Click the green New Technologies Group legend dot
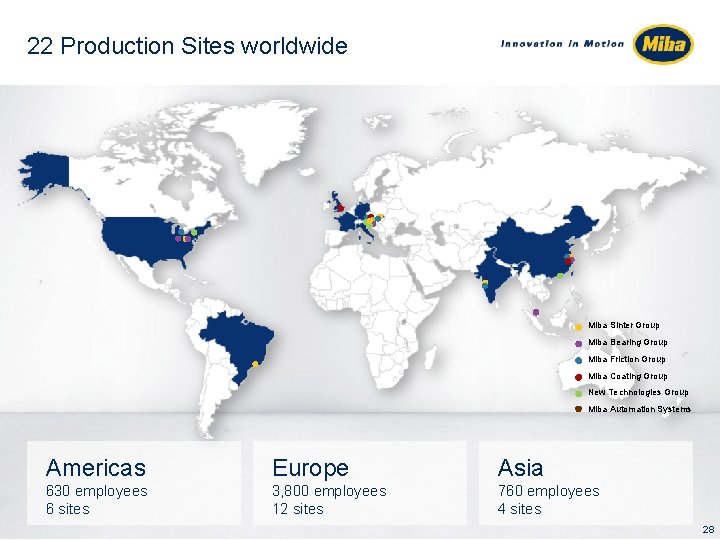720x540 pixels. 579,393
